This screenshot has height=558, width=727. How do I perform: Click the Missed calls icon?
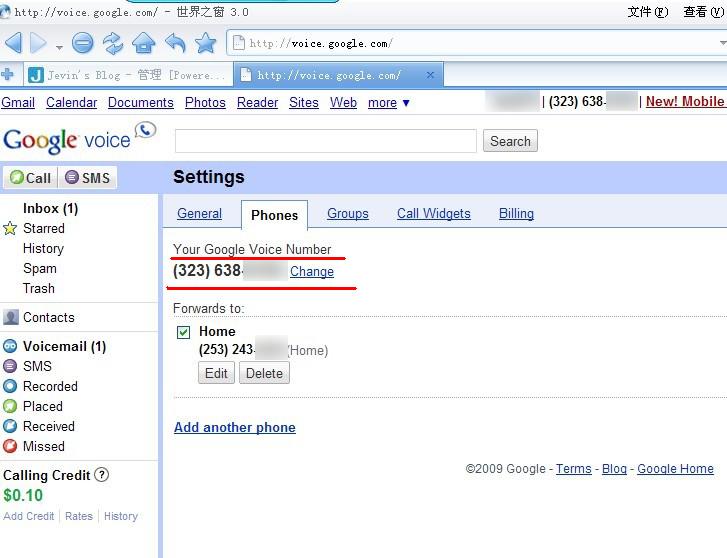click(10, 446)
